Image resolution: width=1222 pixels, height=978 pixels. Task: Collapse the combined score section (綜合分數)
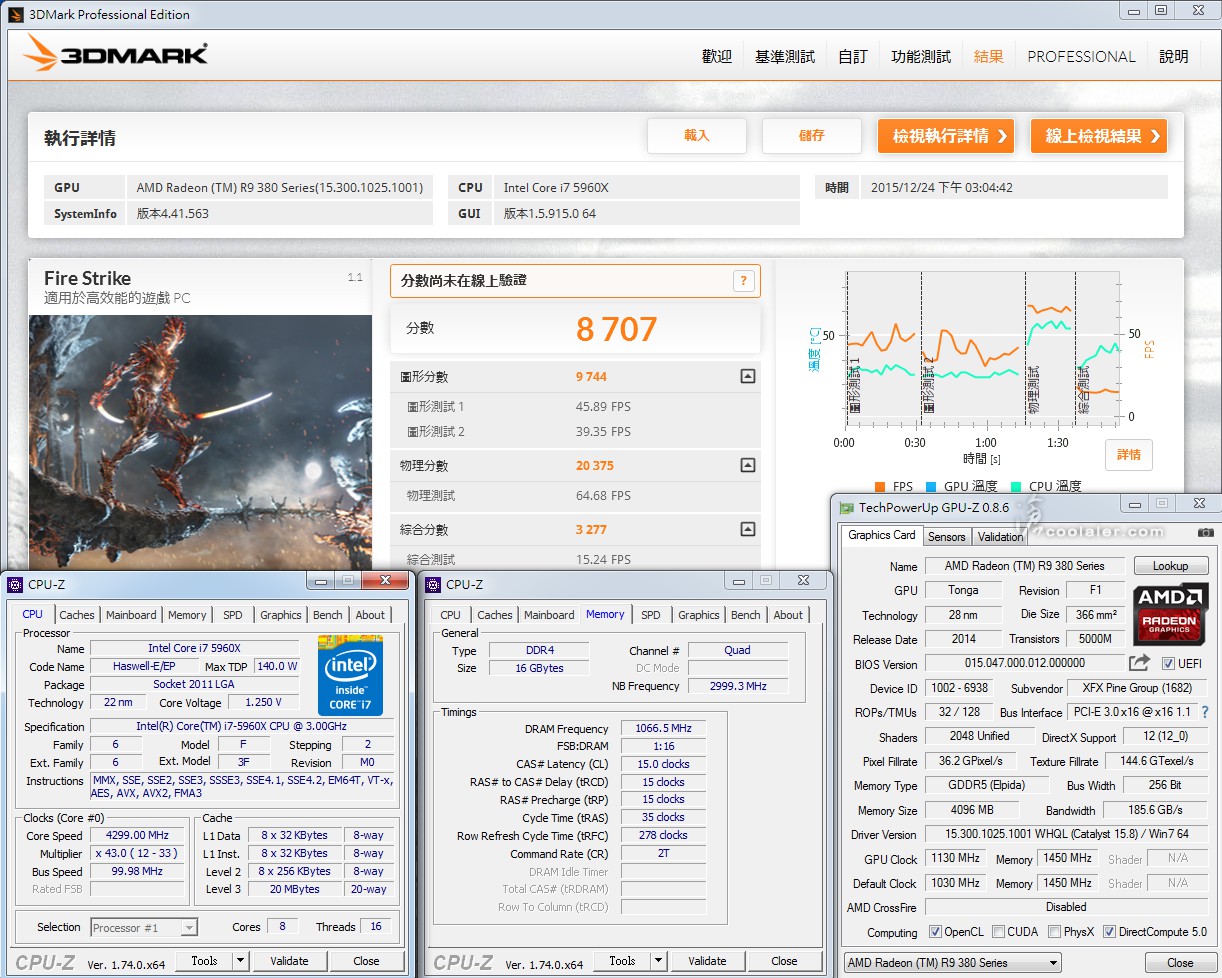tap(747, 530)
